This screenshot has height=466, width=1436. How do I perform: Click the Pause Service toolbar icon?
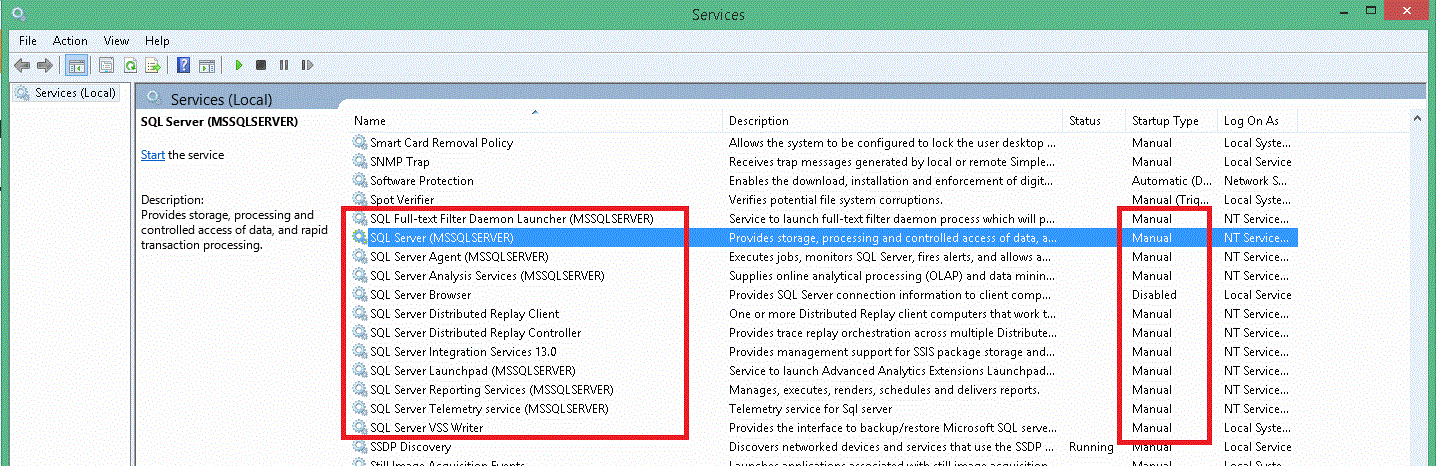tap(284, 65)
